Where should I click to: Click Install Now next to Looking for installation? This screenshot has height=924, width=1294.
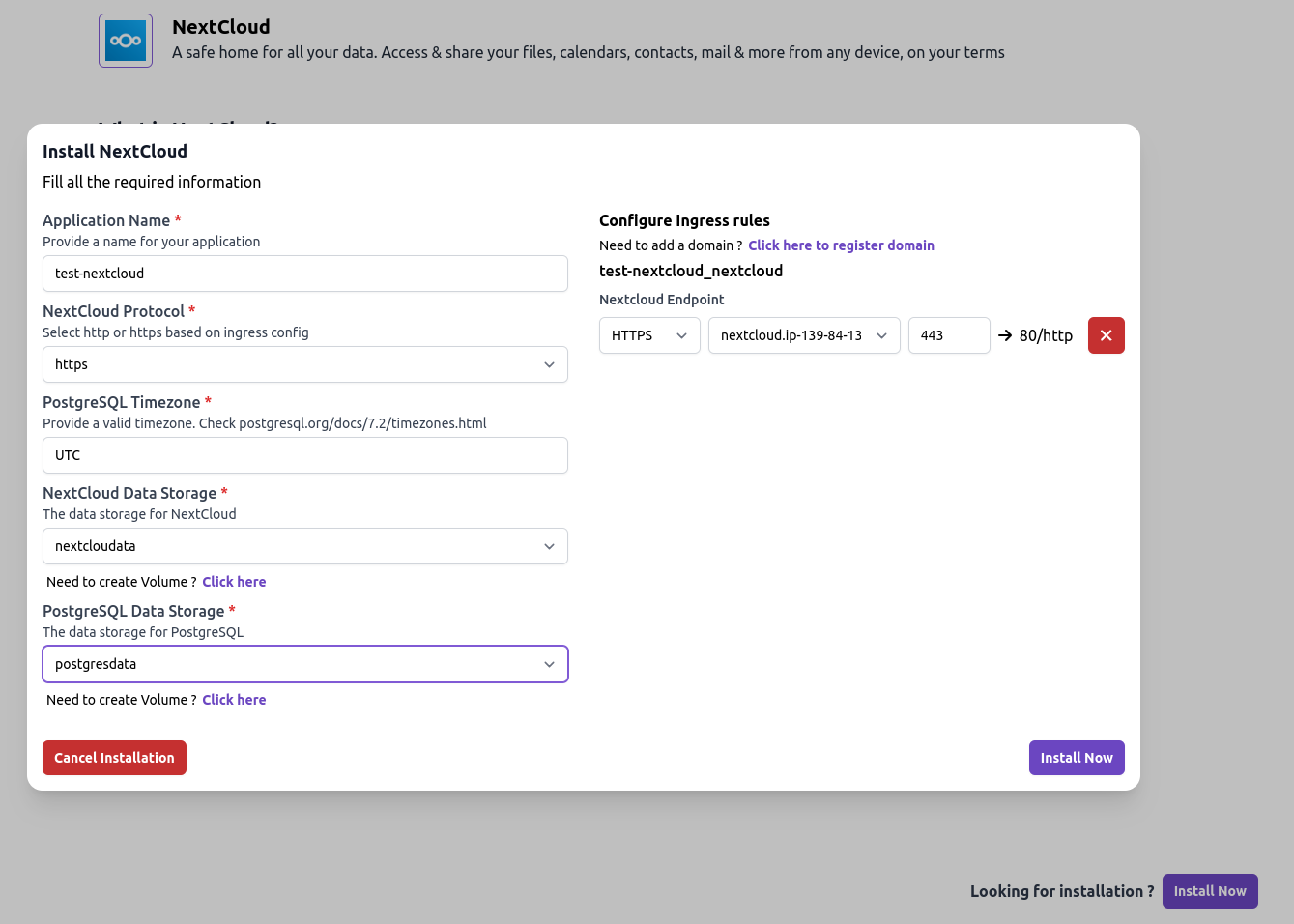[x=1210, y=891]
